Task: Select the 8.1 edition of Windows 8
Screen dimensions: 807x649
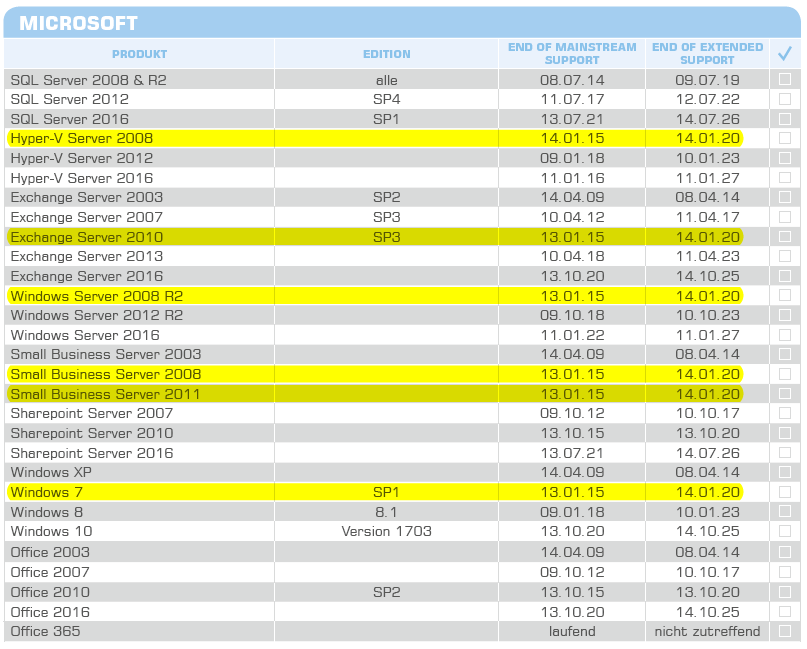Action: tap(387, 512)
